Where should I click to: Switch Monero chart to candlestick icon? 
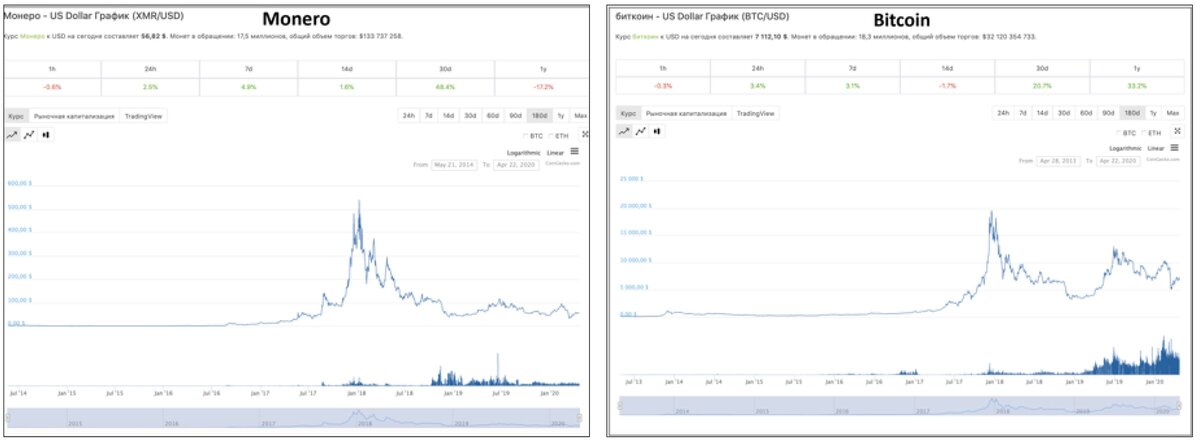[x=45, y=134]
